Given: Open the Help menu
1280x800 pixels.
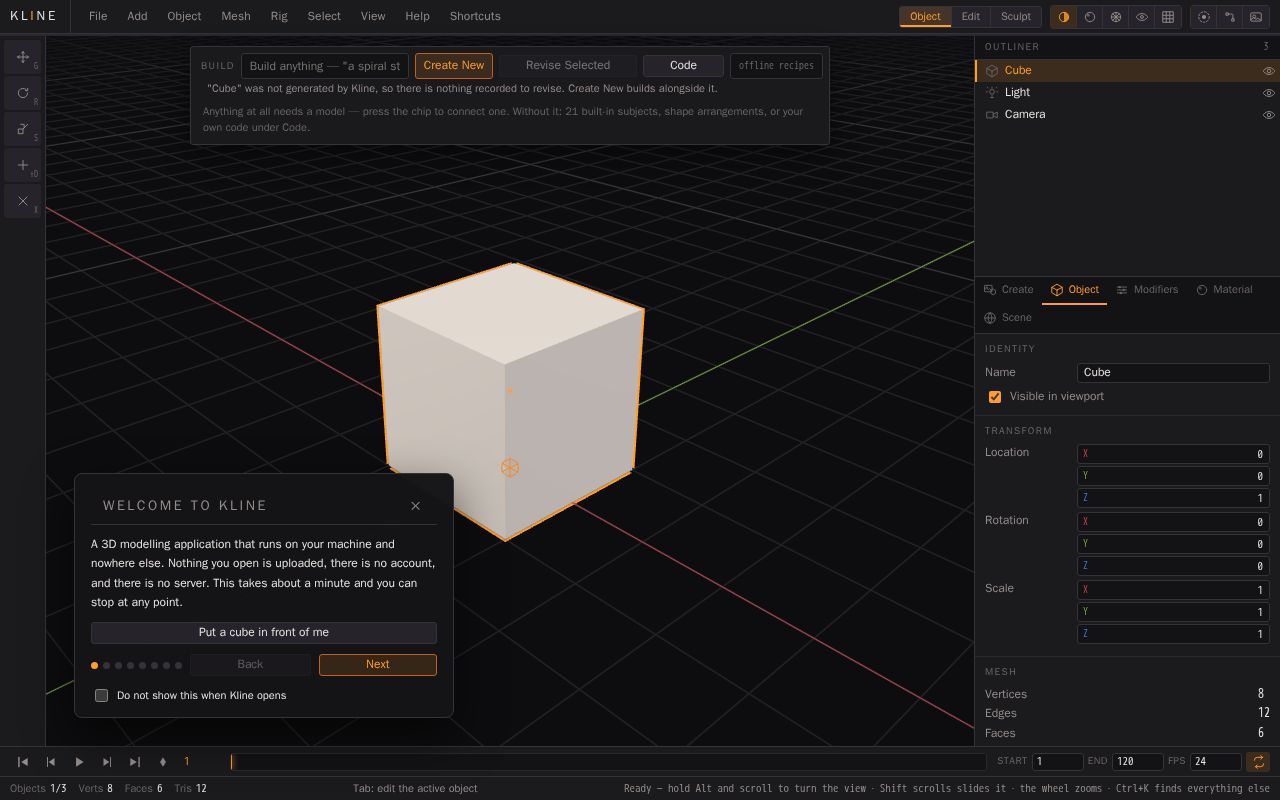Looking at the screenshot, I should [417, 17].
